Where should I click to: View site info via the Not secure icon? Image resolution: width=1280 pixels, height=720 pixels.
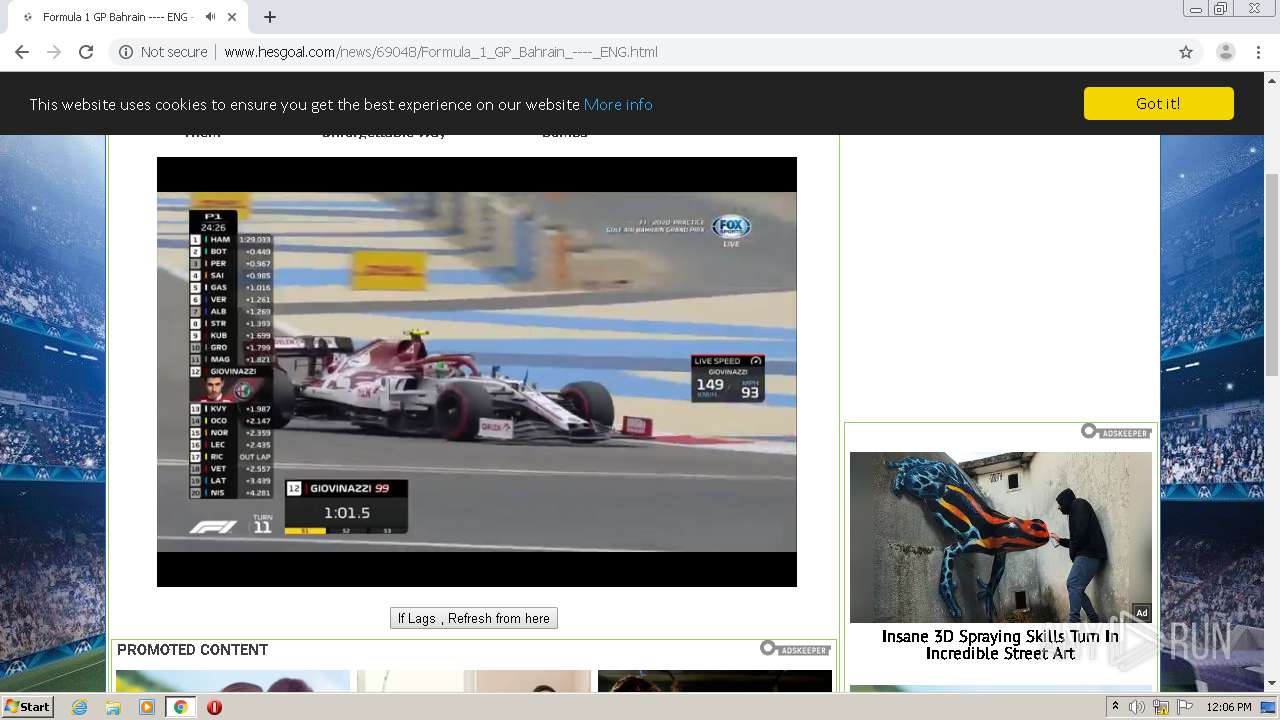click(126, 52)
